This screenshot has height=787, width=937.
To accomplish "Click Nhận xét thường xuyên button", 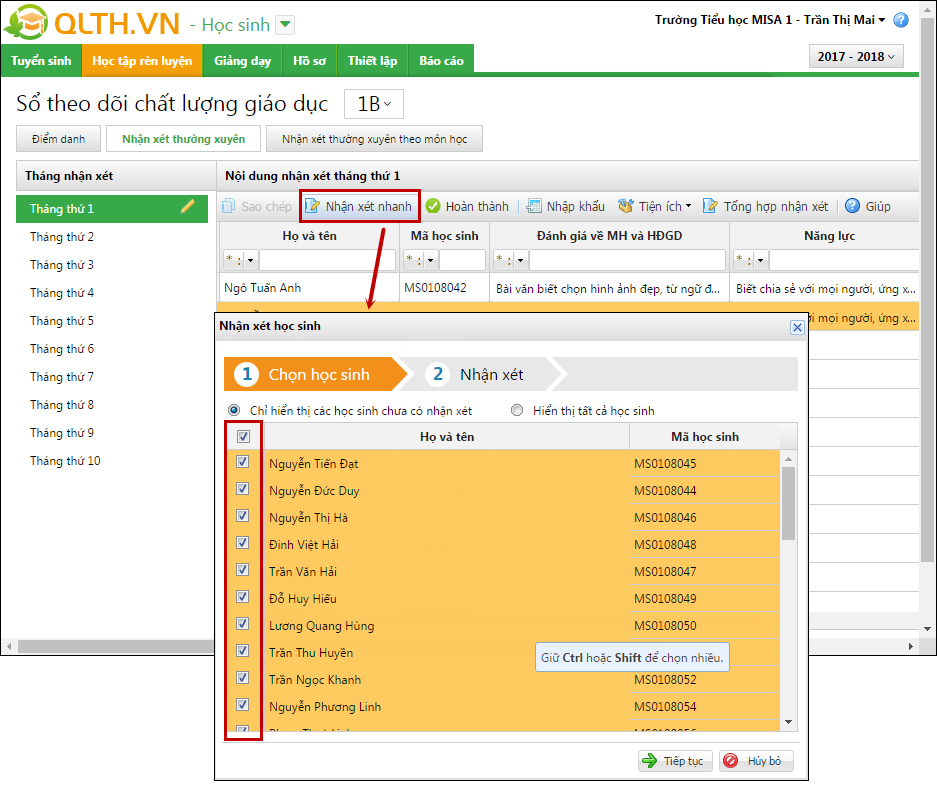I will [x=183, y=139].
